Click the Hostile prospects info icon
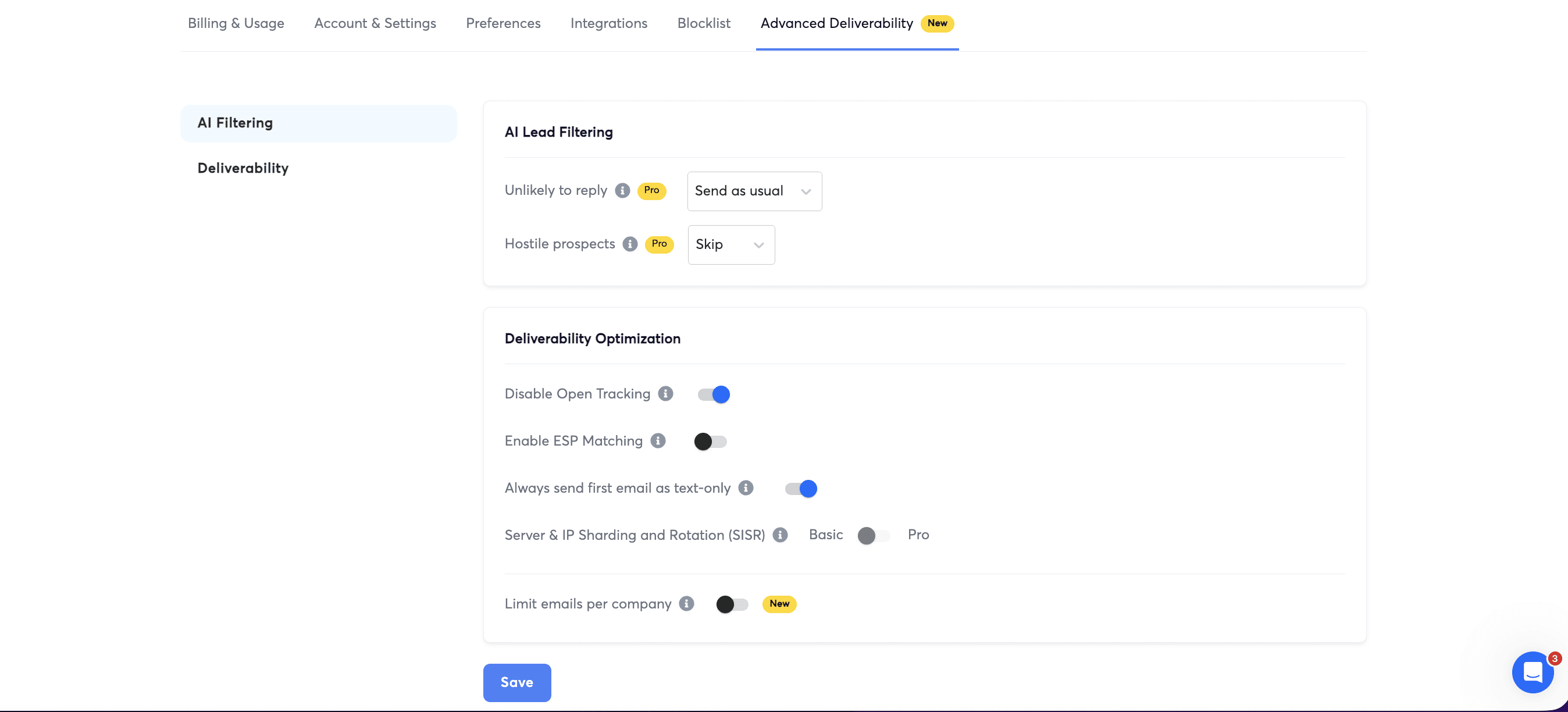Screen dimensions: 1568x712 (629, 244)
